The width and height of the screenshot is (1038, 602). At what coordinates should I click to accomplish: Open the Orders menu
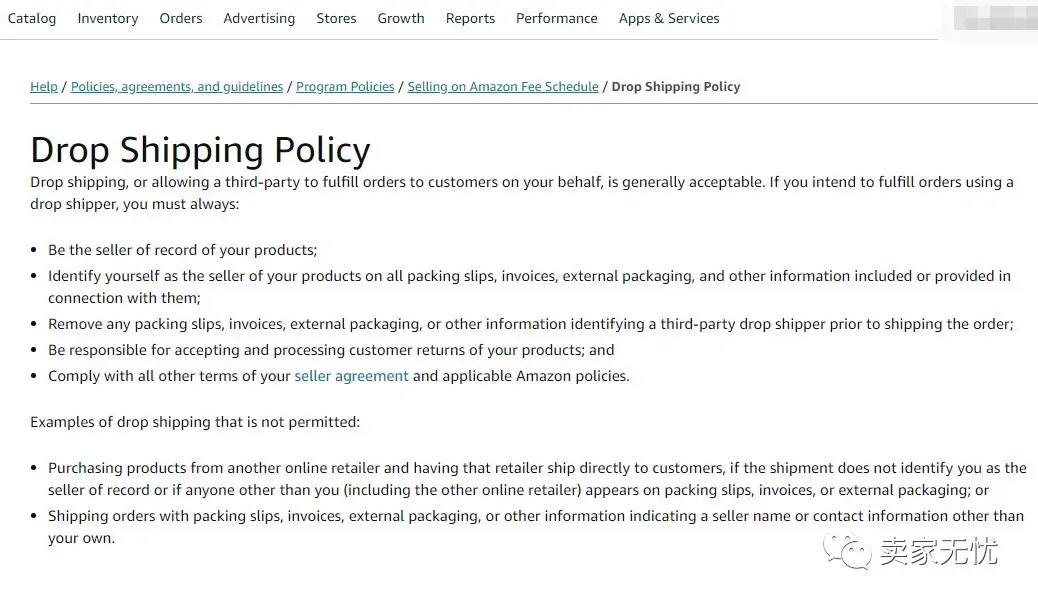coord(181,19)
